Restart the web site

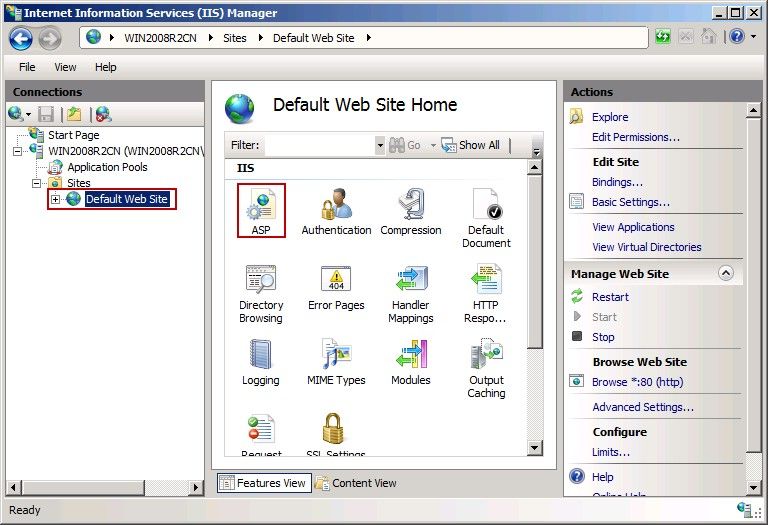(x=610, y=297)
